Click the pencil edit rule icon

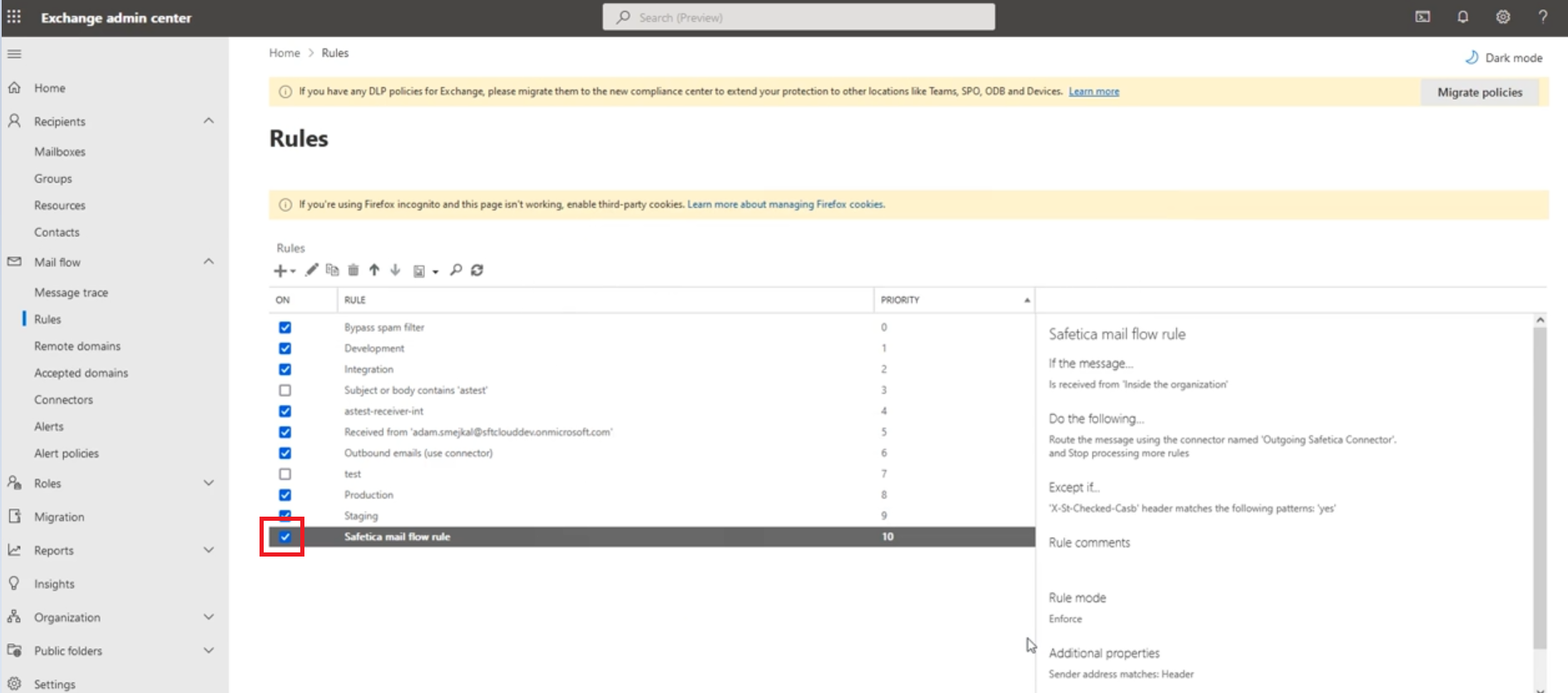click(311, 270)
